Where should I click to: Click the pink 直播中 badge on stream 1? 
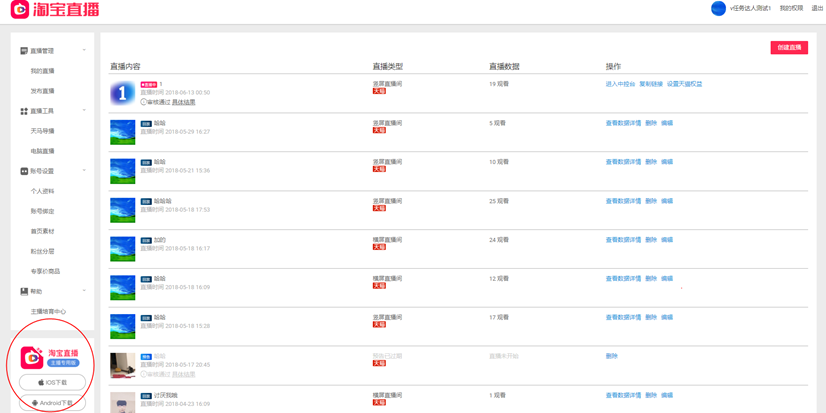pyautogui.click(x=149, y=84)
